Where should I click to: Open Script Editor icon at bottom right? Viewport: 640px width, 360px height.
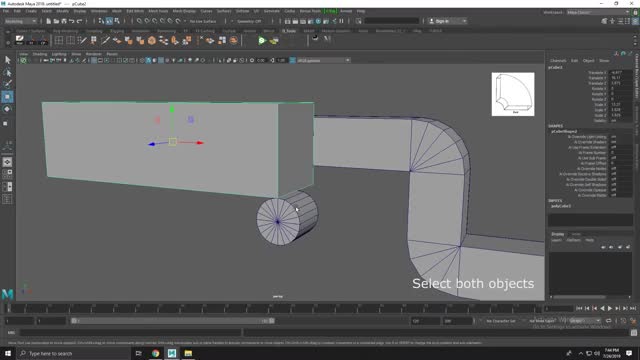pos(633,333)
